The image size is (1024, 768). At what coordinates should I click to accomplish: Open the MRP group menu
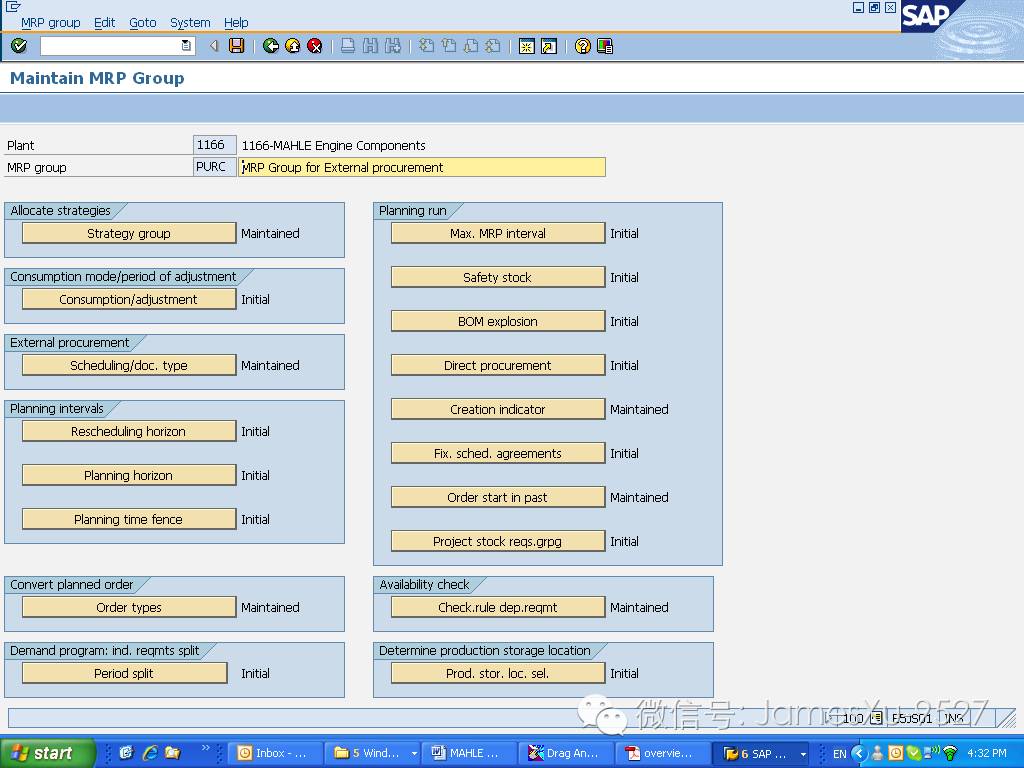pos(50,23)
